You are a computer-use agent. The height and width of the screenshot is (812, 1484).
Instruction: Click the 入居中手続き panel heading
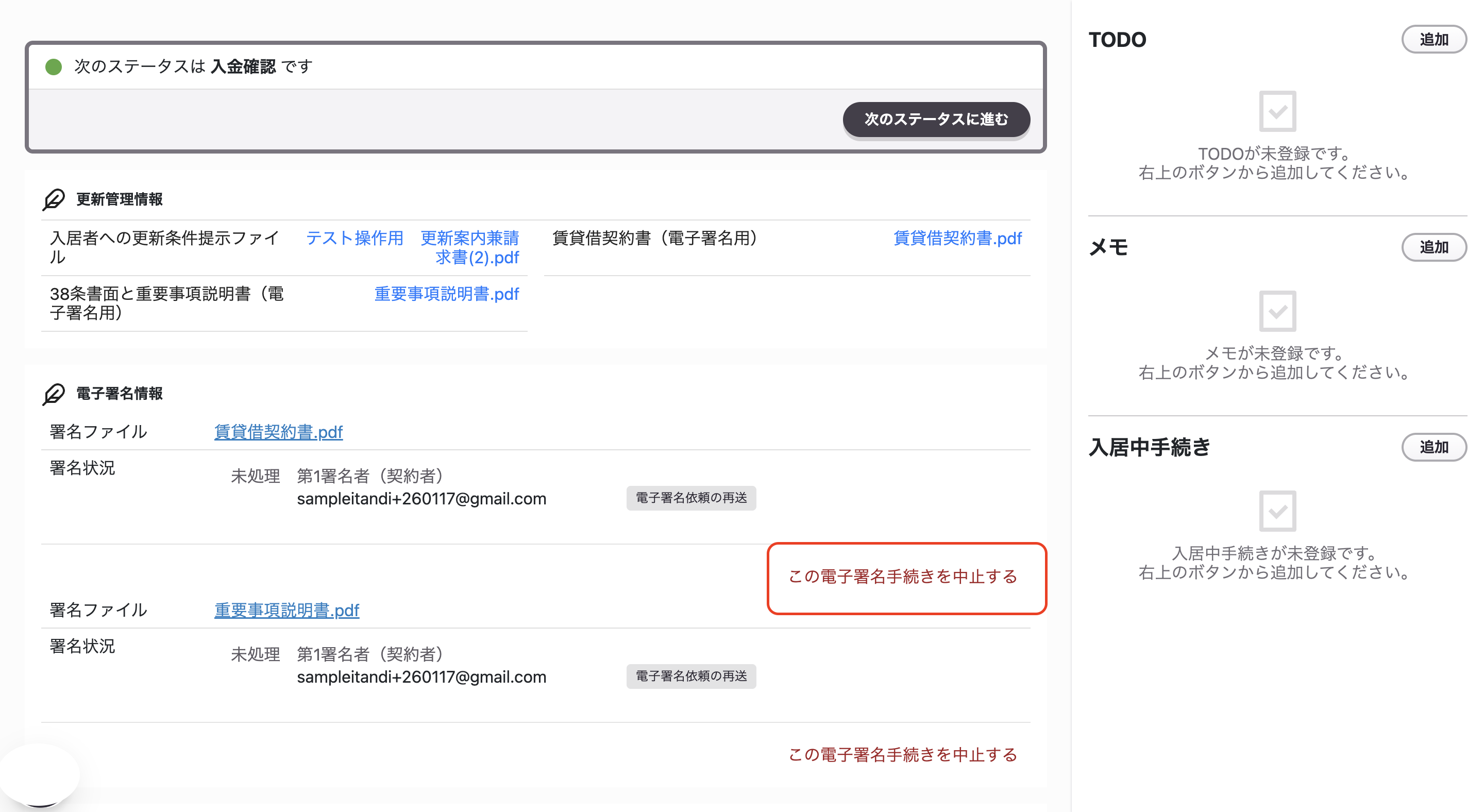click(1149, 447)
